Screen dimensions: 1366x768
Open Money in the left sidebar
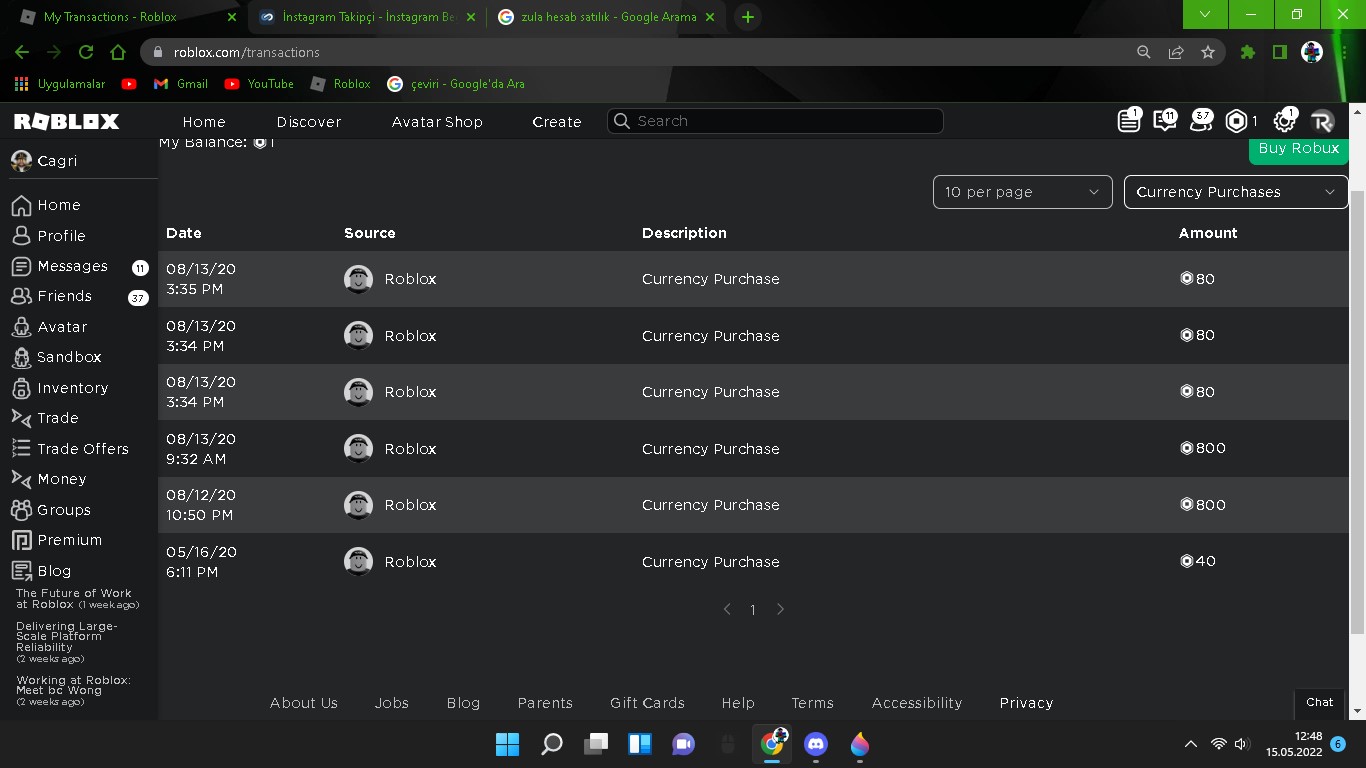point(49,479)
